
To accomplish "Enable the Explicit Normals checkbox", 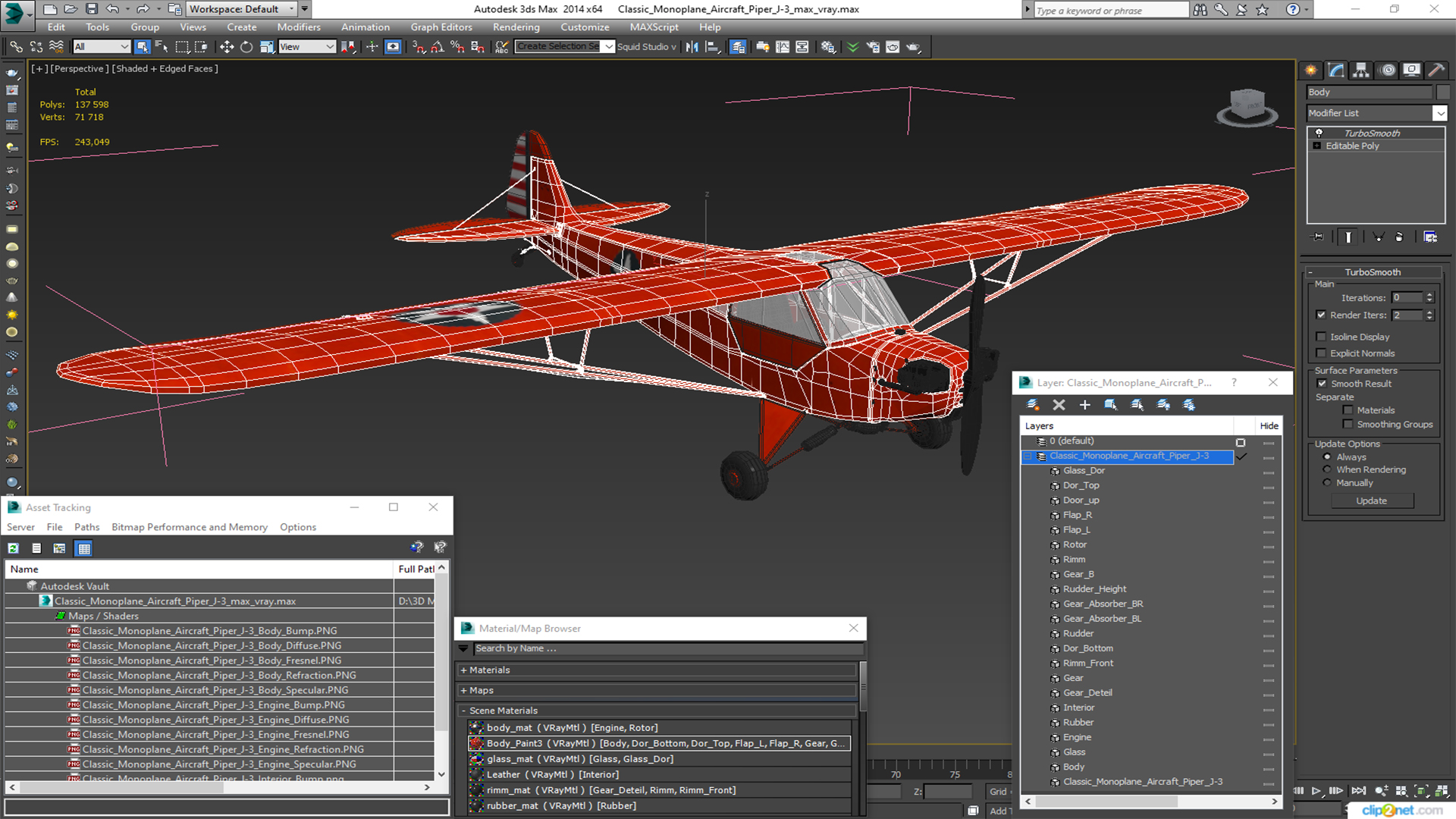I will (1321, 353).
